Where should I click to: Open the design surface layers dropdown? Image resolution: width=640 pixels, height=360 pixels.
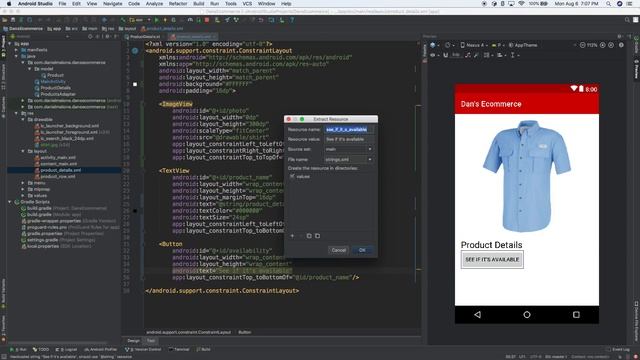click(435, 45)
